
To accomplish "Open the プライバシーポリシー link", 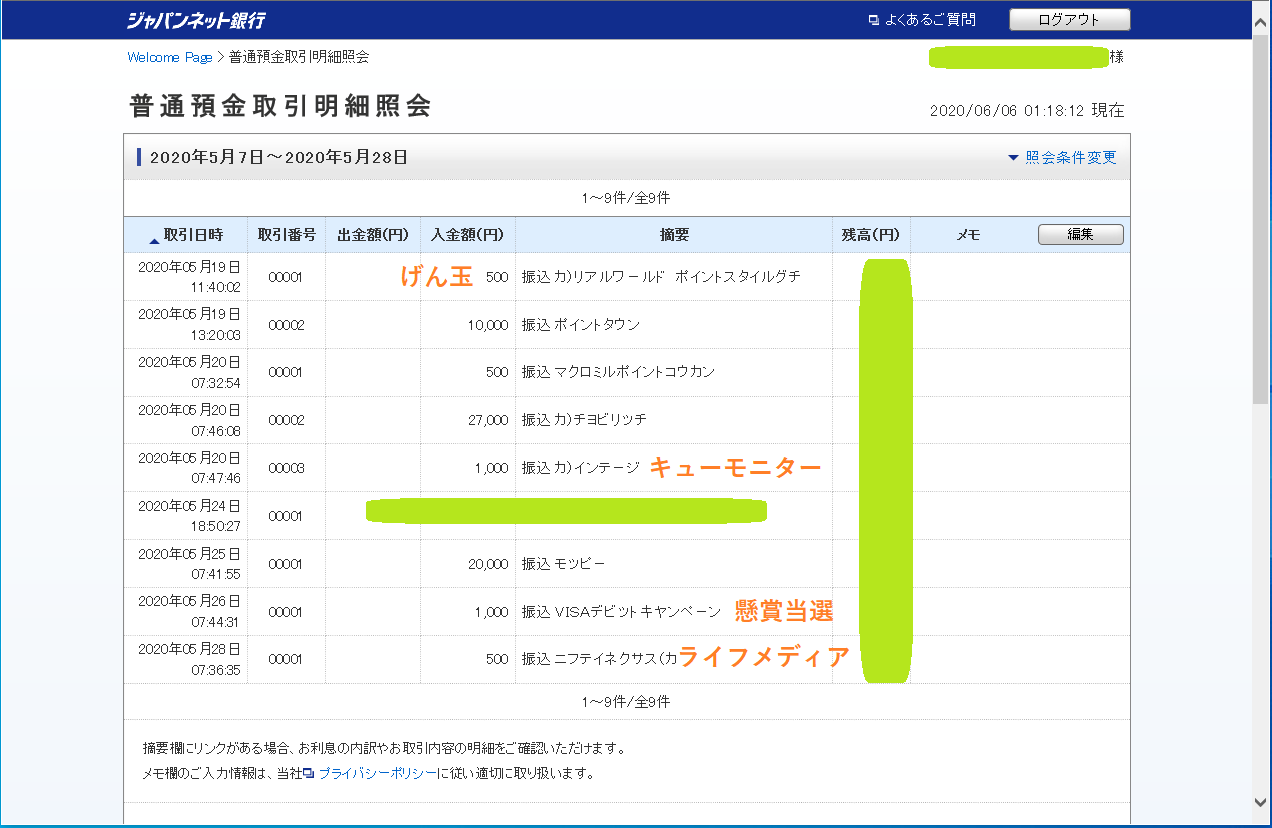I will pos(377,773).
